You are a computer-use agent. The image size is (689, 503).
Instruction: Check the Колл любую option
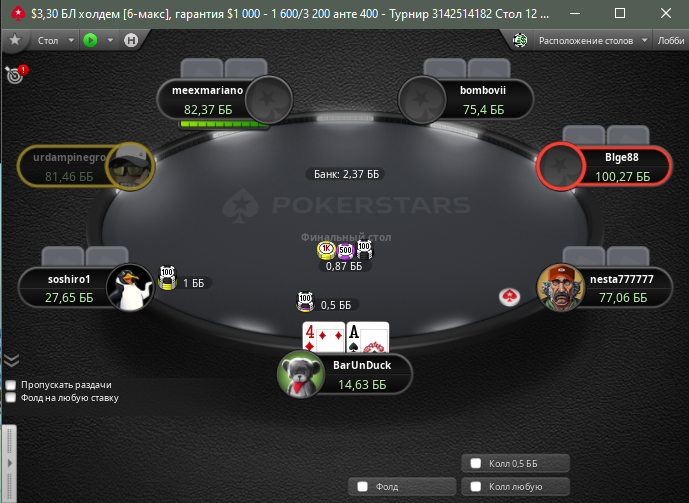pyautogui.click(x=515, y=487)
